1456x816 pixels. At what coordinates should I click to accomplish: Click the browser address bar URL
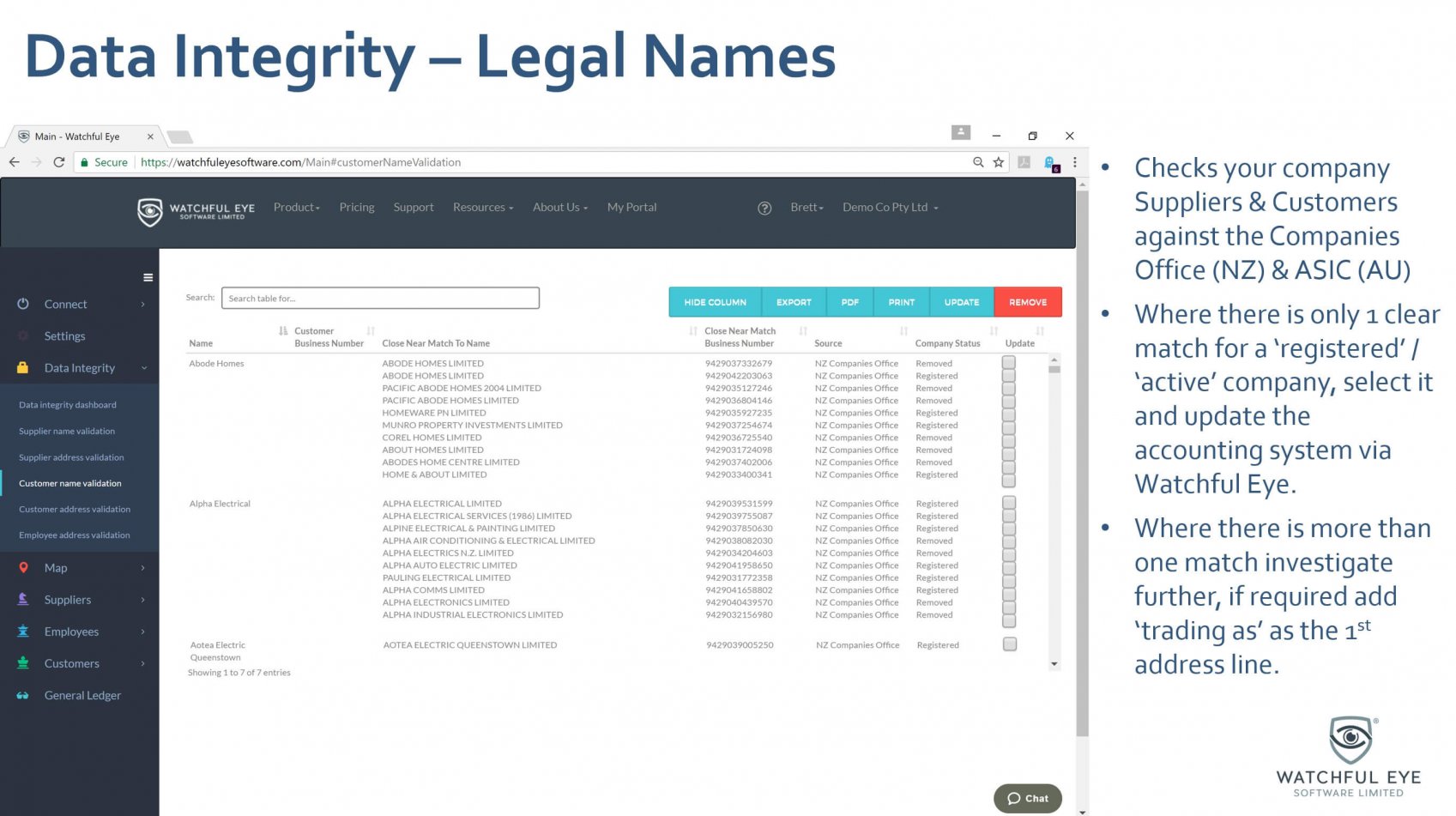point(300,162)
